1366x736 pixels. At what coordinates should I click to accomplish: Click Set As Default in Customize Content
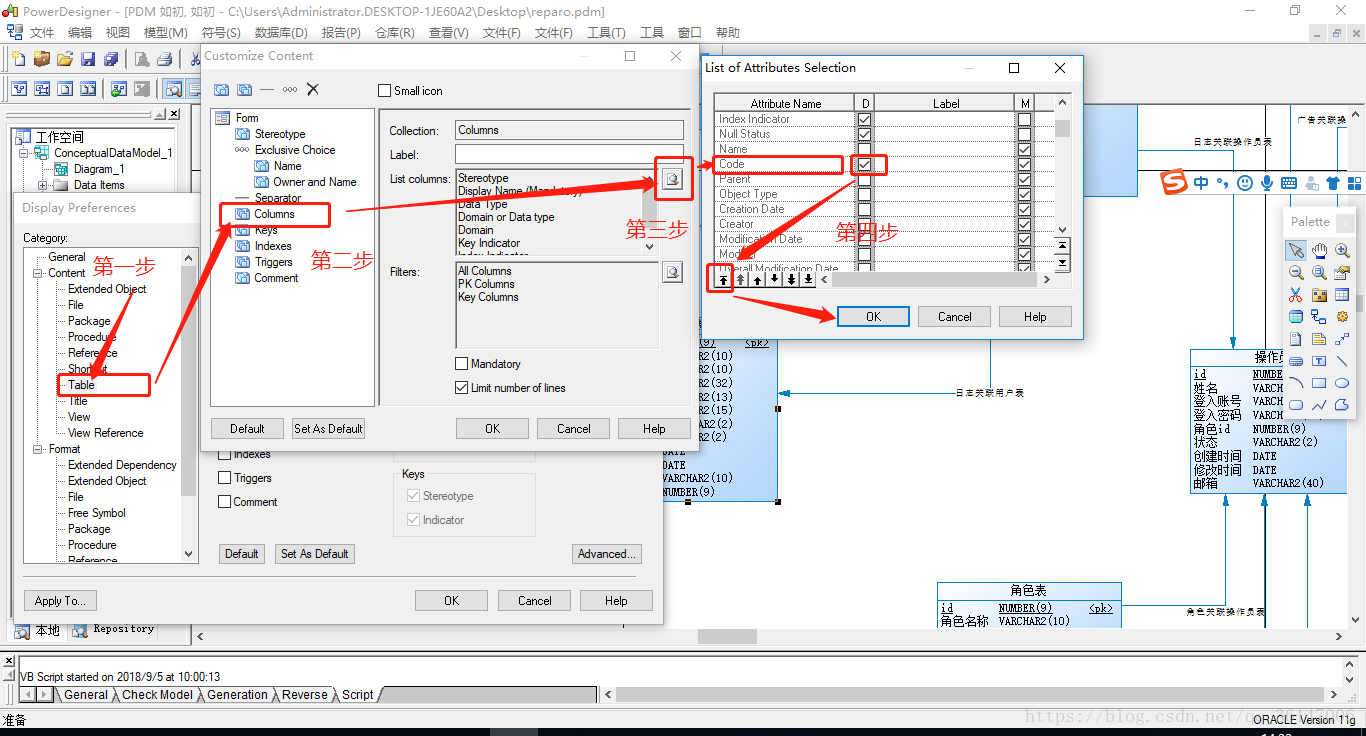[328, 429]
